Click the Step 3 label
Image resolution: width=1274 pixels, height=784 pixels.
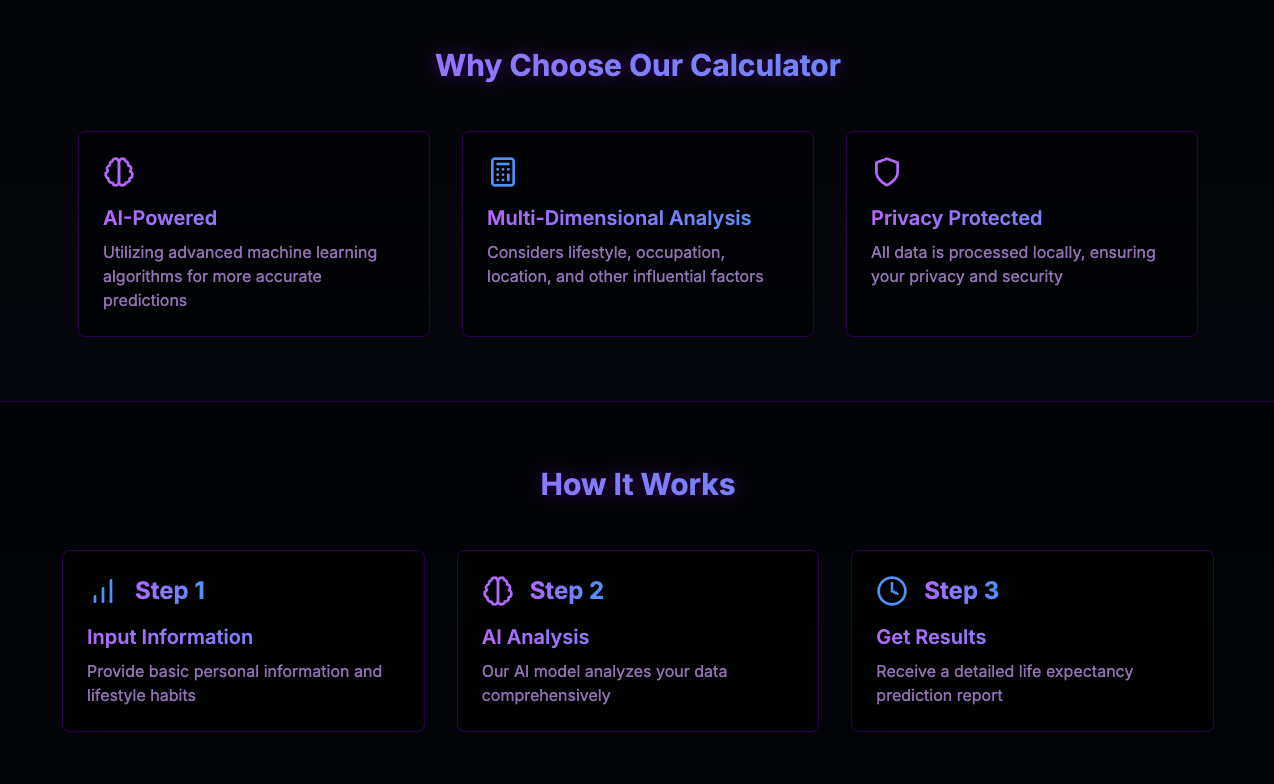[961, 591]
